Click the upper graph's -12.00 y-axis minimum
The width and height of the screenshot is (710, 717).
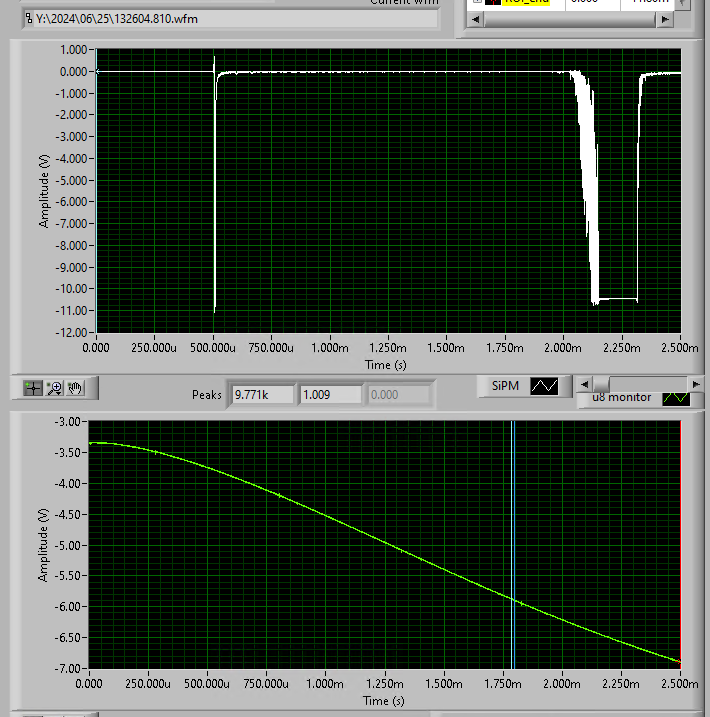click(x=71, y=332)
